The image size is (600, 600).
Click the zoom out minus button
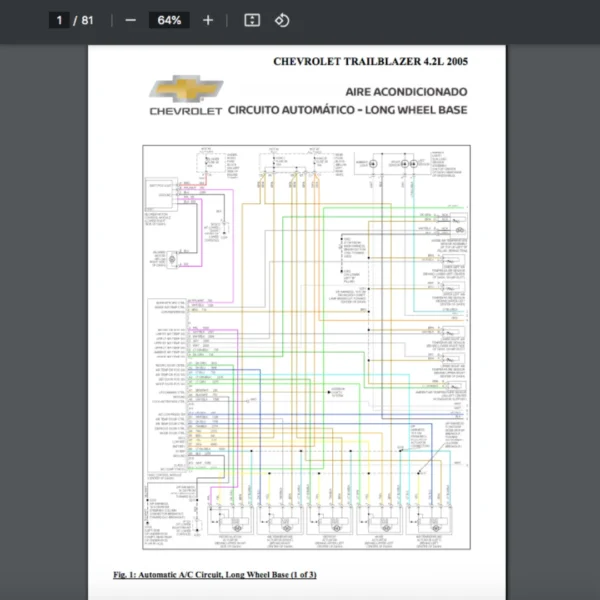[x=130, y=20]
